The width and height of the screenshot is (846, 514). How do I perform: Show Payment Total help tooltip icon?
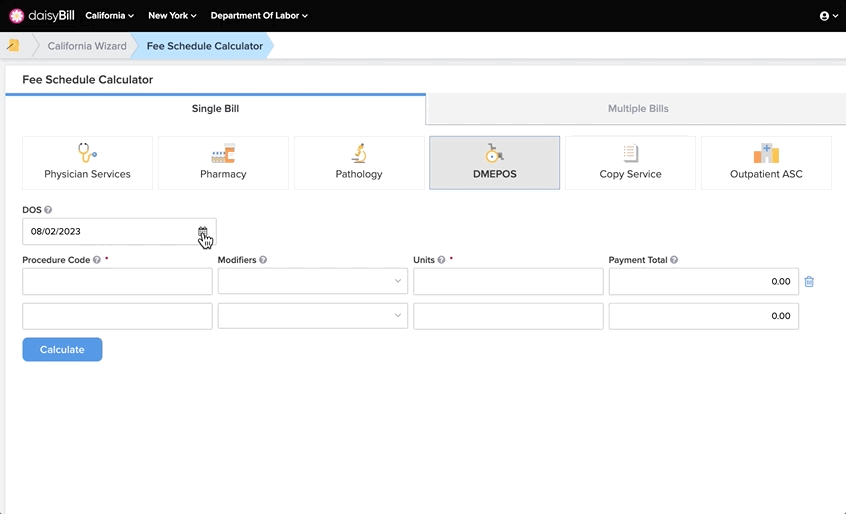(x=674, y=259)
